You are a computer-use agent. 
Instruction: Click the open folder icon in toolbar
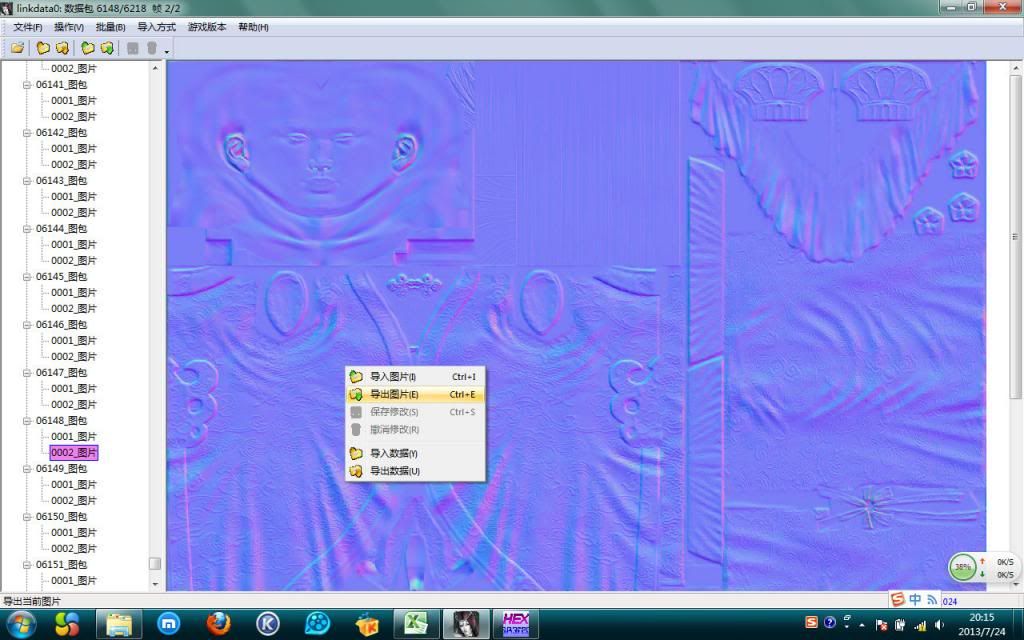coord(17,48)
